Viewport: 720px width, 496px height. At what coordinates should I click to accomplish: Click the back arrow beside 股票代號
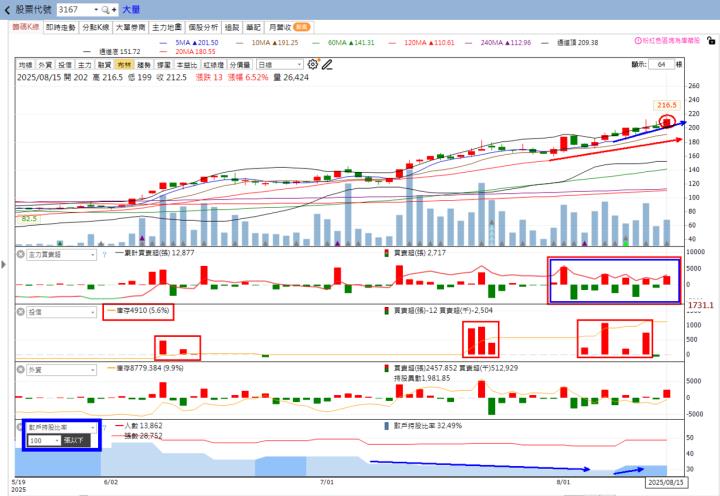(x=7, y=10)
